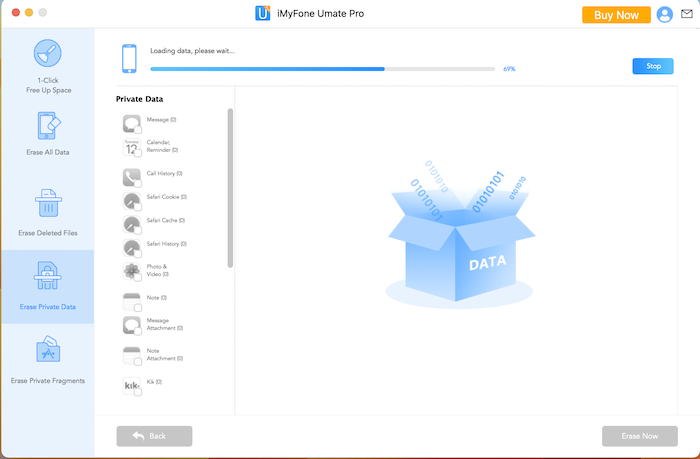Screen dimensions: 700x459
Task: Stop the data loading
Action: pos(653,66)
